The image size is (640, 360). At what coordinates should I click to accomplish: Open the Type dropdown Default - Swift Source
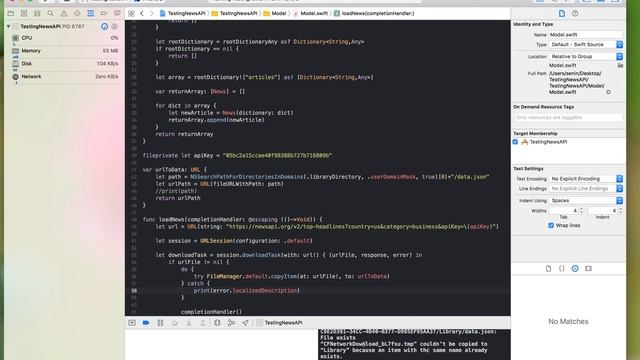point(585,44)
